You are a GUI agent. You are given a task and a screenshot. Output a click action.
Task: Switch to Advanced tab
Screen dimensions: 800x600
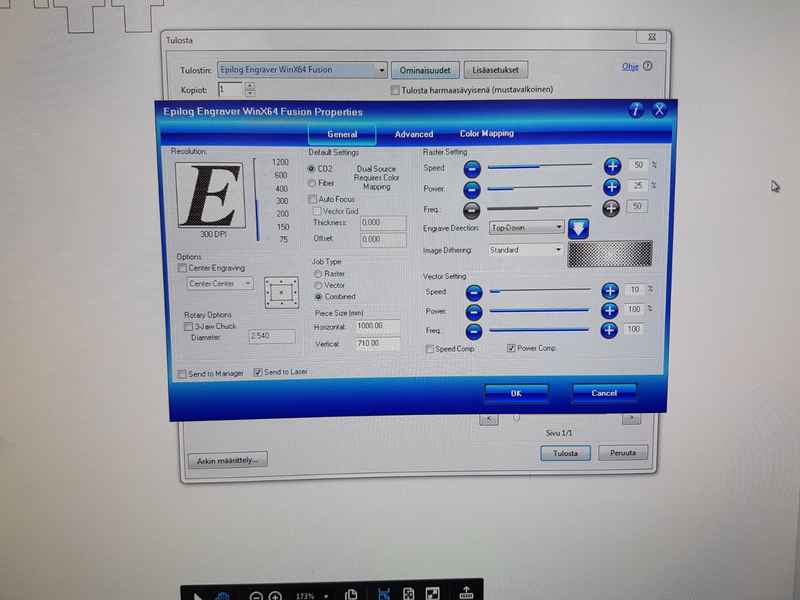(414, 134)
